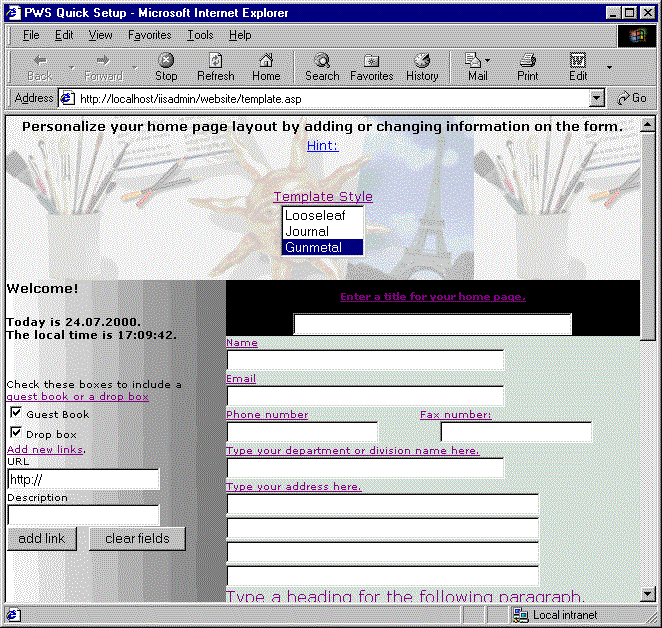The height and width of the screenshot is (628, 662).
Task: Click the Name input field
Action: pos(365,360)
